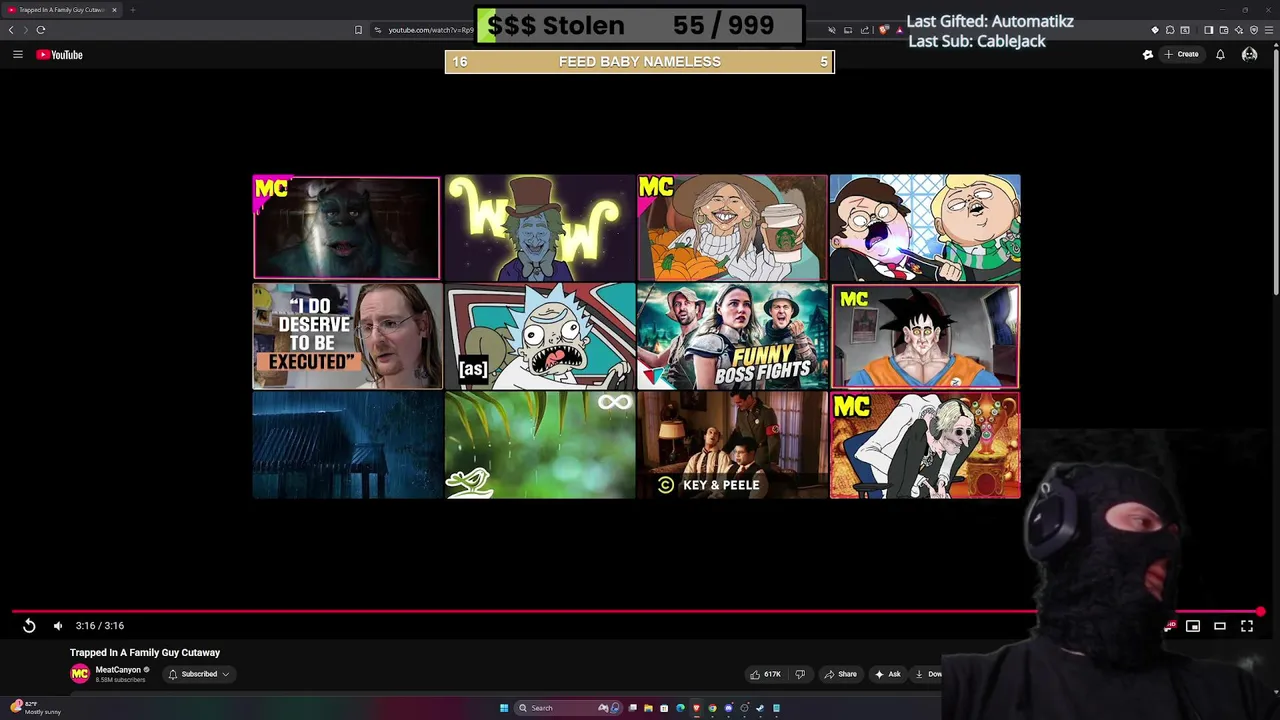Click the 3:16 / 3:16 time display
1280x720 pixels.
[100, 626]
